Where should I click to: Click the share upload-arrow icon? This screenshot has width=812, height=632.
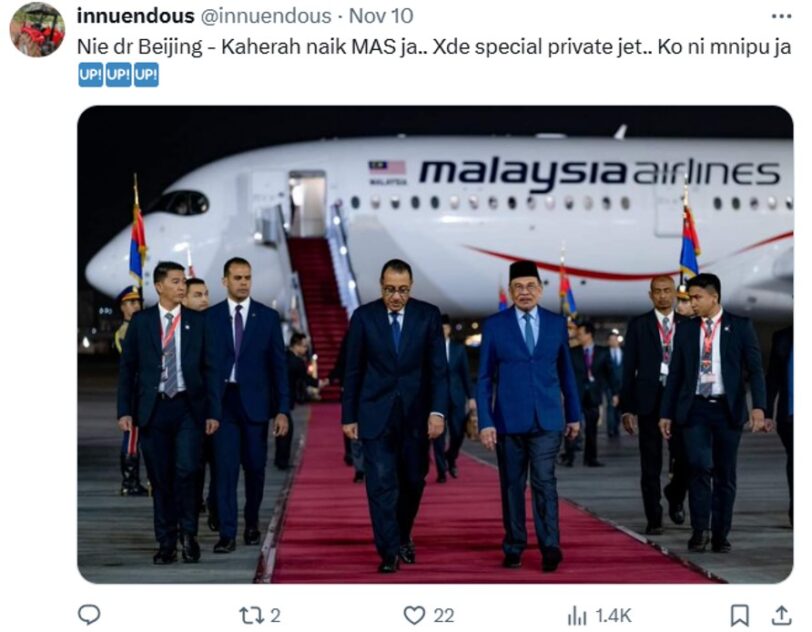(781, 615)
